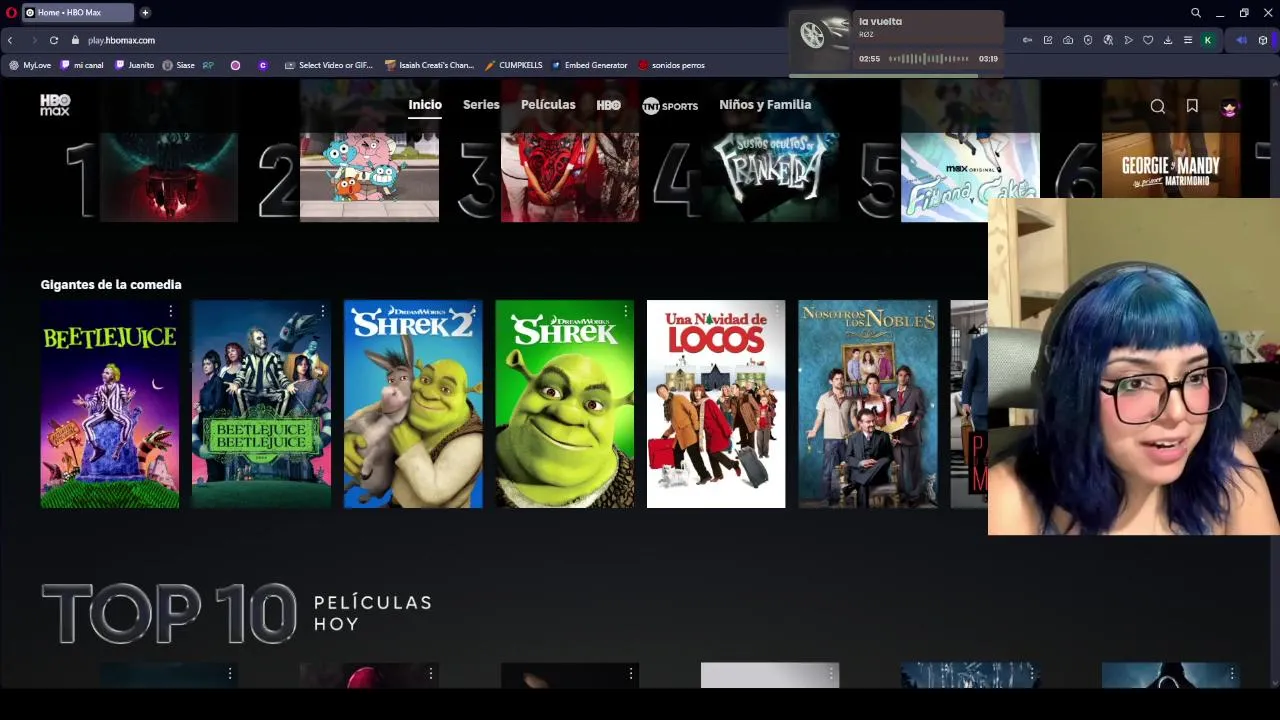Click the heart bookmarks icon in toolbar
Image resolution: width=1280 pixels, height=720 pixels.
(x=1148, y=40)
